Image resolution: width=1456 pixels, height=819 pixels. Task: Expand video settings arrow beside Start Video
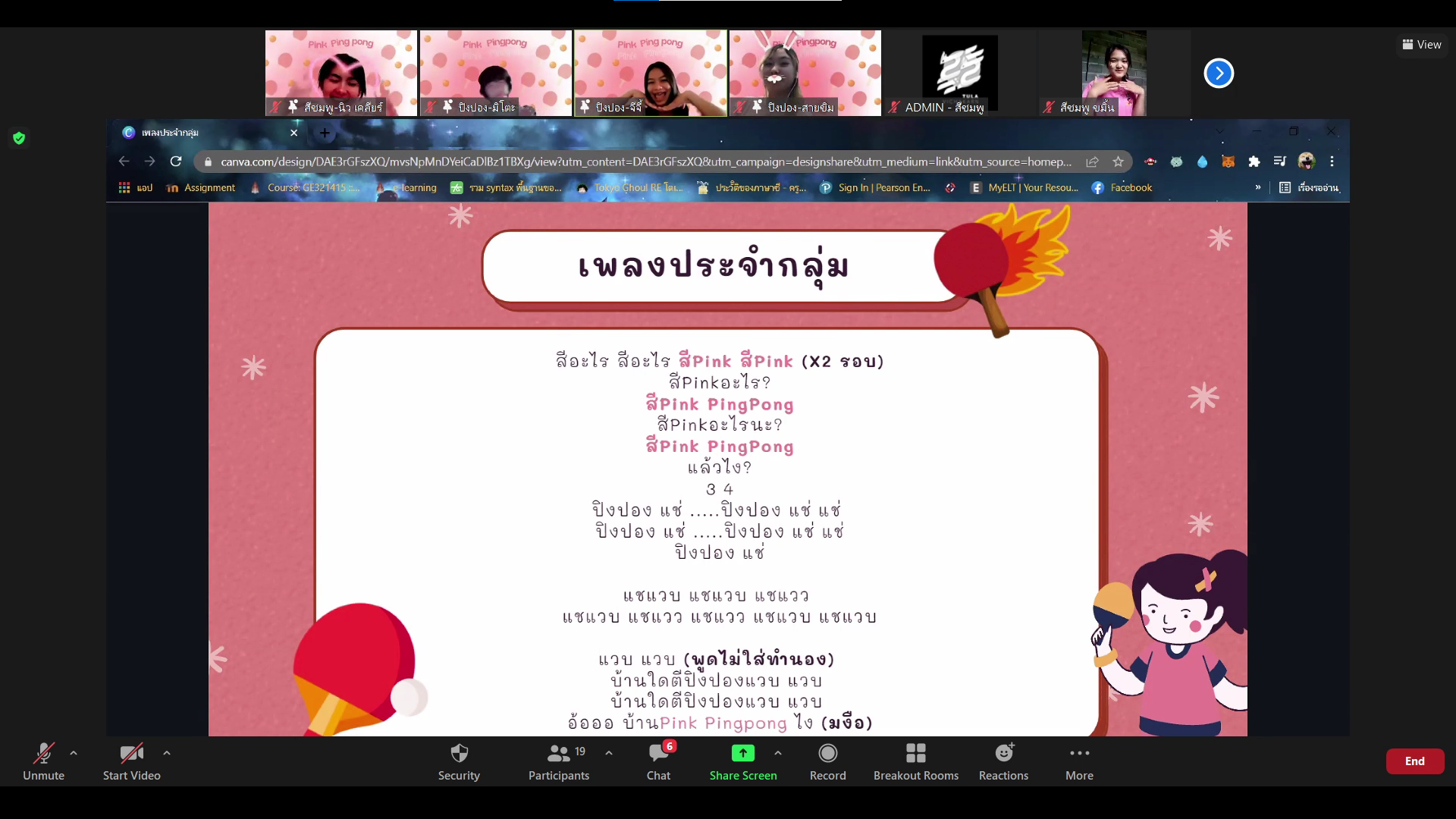(x=167, y=753)
